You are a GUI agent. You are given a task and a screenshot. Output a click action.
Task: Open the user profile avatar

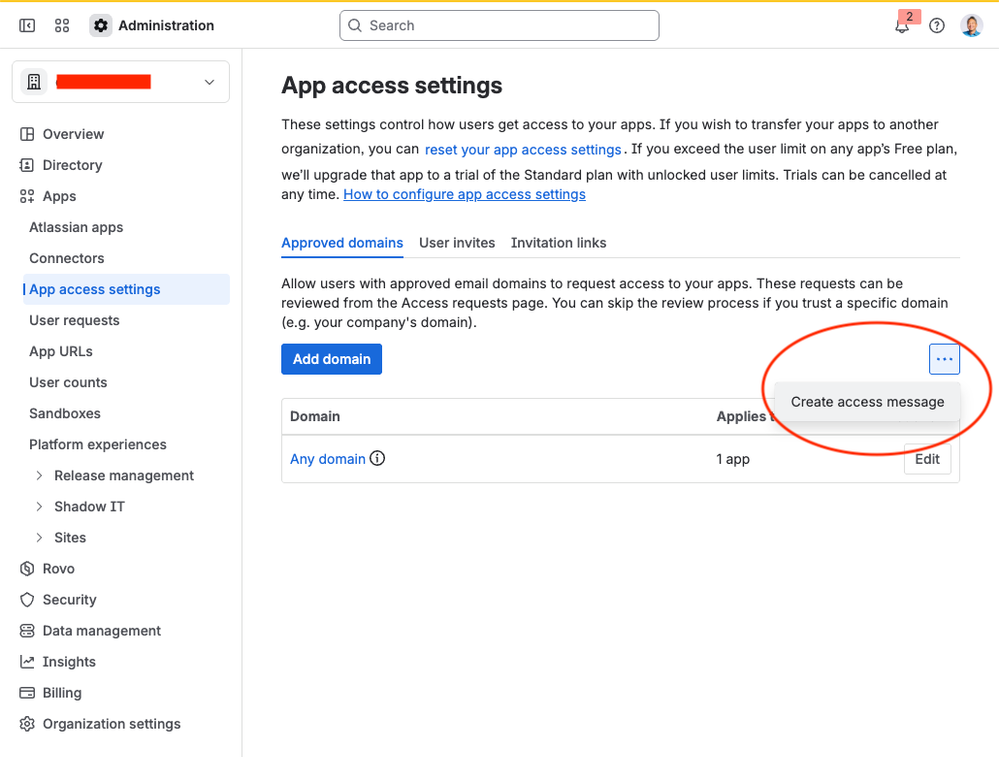tap(972, 25)
